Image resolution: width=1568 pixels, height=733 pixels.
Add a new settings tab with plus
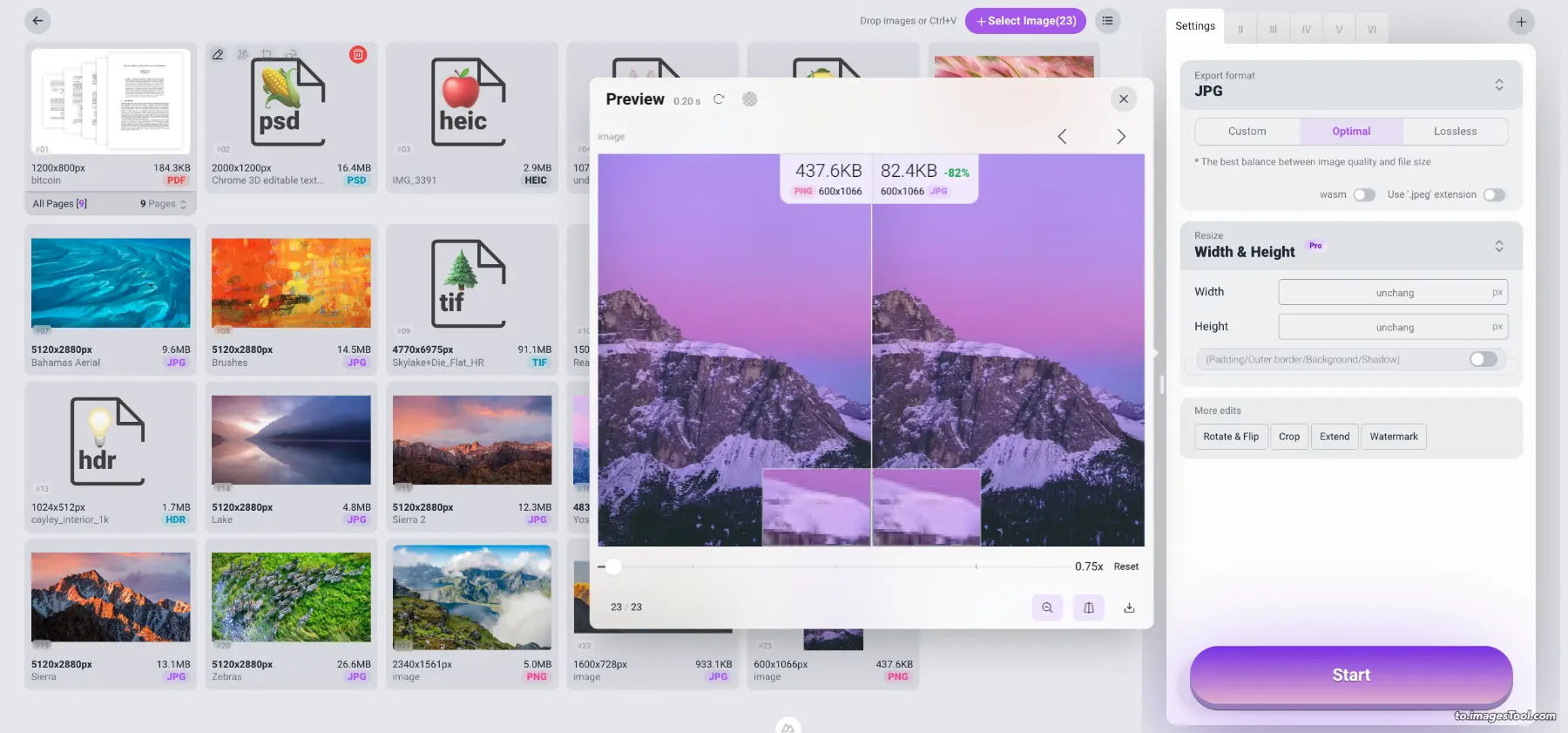point(1521,22)
